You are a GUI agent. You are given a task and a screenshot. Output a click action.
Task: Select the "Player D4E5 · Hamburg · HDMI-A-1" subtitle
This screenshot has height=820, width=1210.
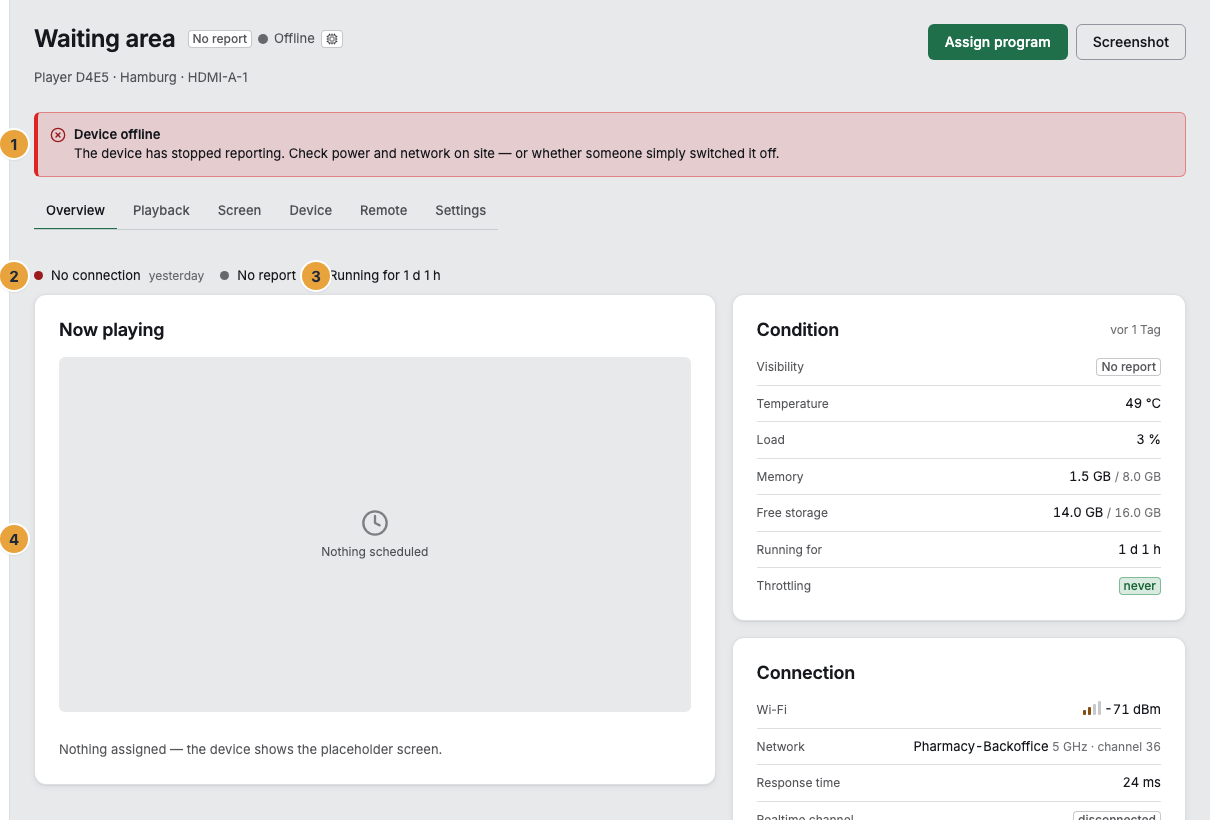point(141,77)
